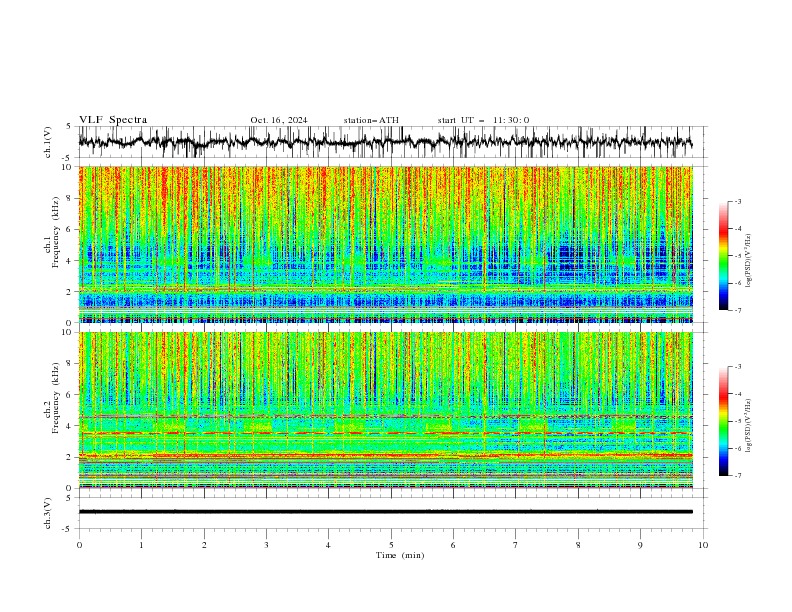
Task: Click the date 'Oct. 16, 2024'
Action: click(x=279, y=120)
